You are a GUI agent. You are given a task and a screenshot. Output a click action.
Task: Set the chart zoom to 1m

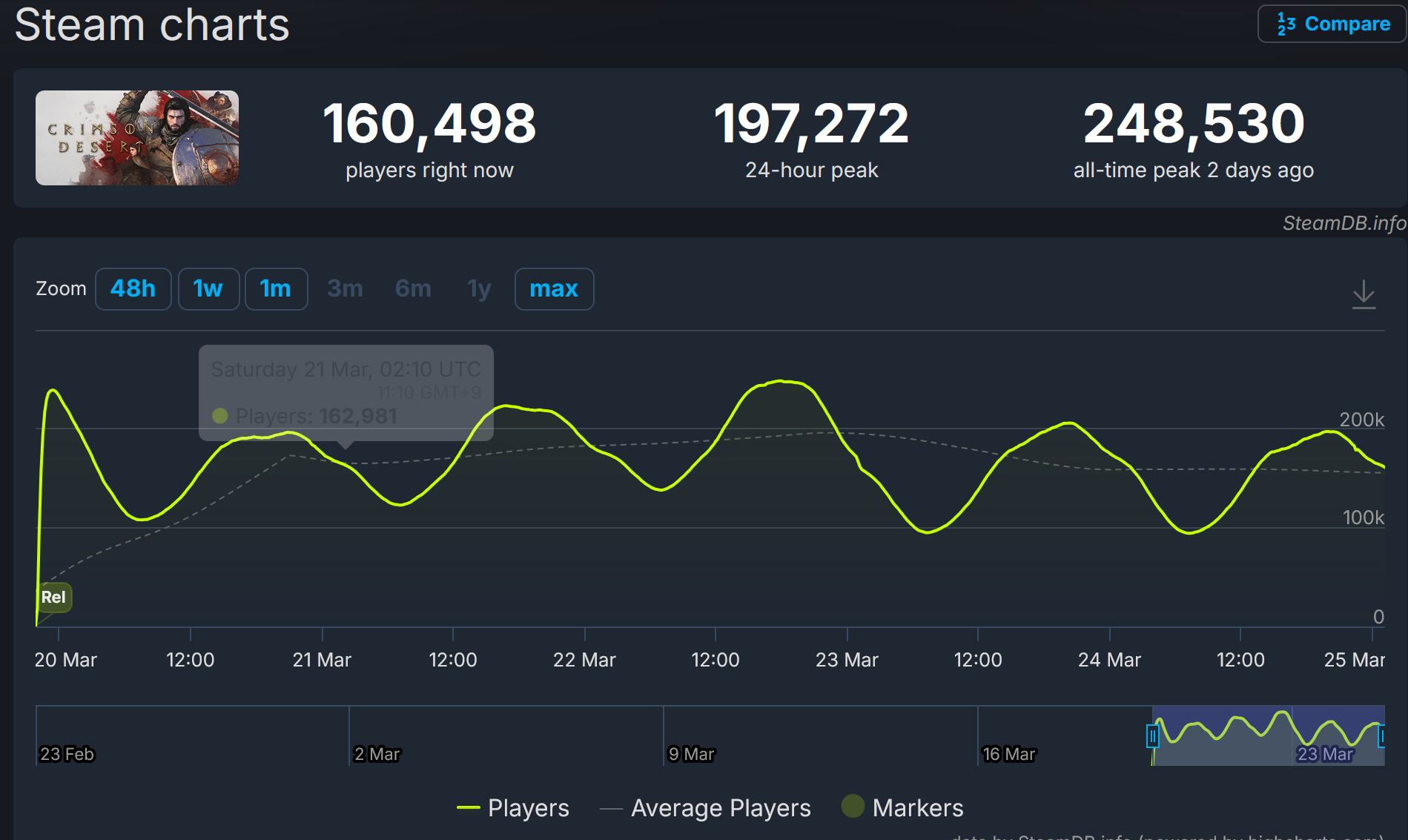point(276,288)
